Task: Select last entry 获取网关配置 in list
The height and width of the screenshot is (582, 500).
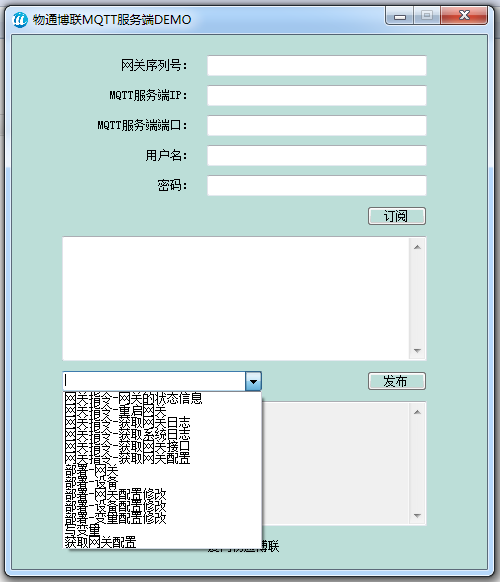Action: [x=162, y=542]
